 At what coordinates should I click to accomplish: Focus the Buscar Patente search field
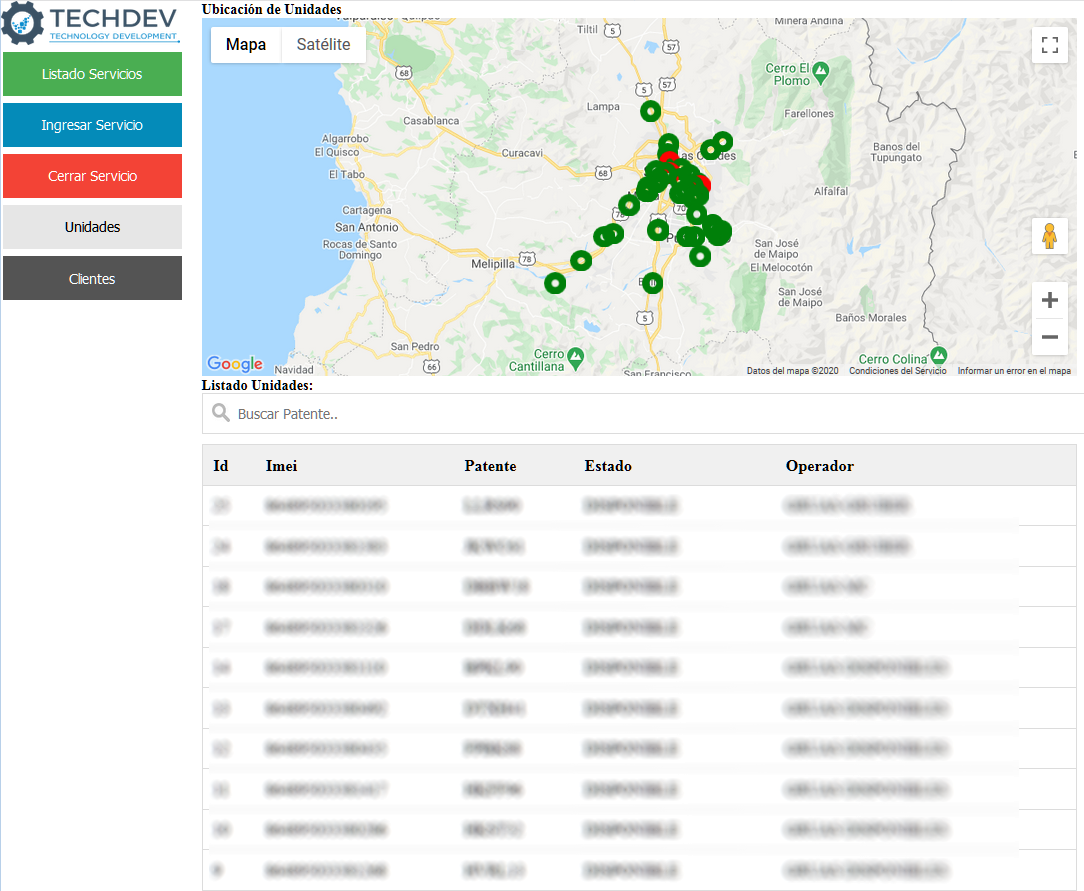(x=643, y=414)
